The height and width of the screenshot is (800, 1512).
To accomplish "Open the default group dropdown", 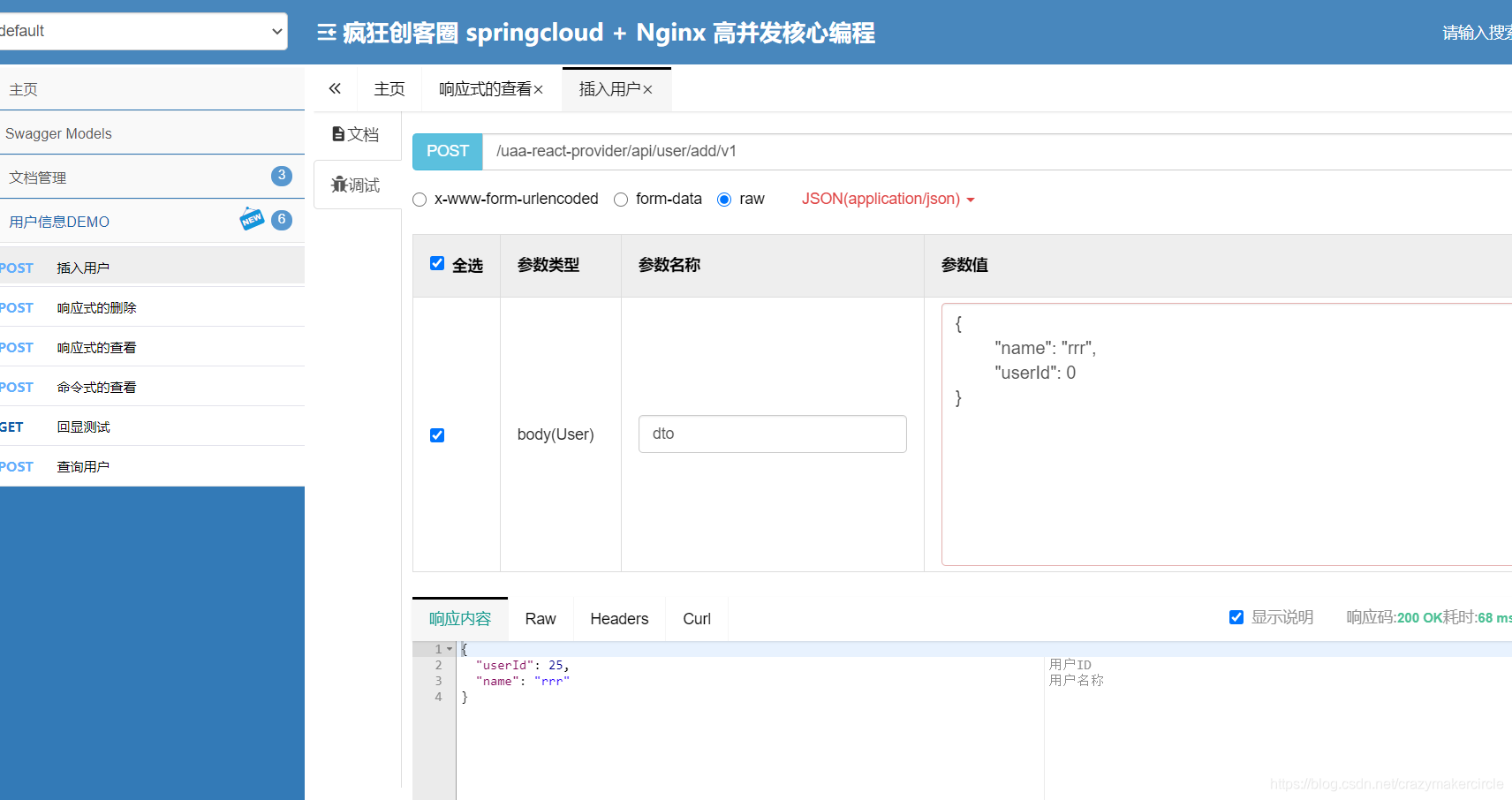I will point(141,30).
